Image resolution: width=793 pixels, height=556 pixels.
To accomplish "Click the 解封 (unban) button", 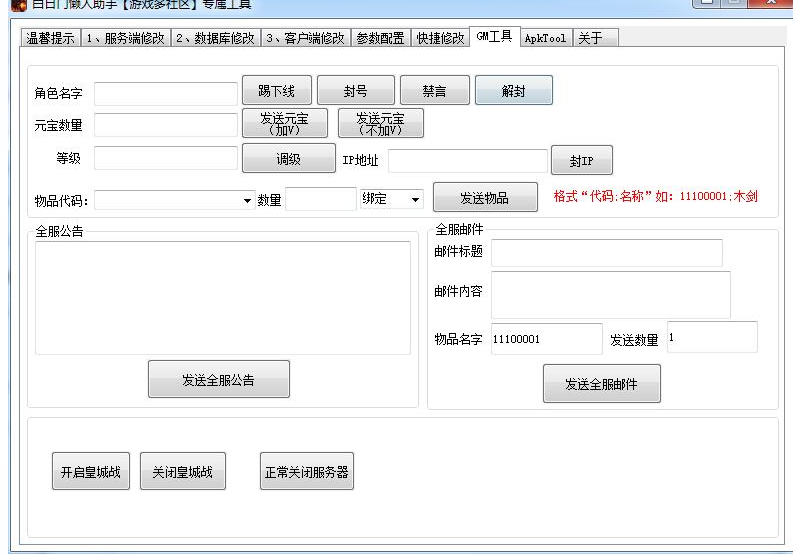I will tap(513, 91).
